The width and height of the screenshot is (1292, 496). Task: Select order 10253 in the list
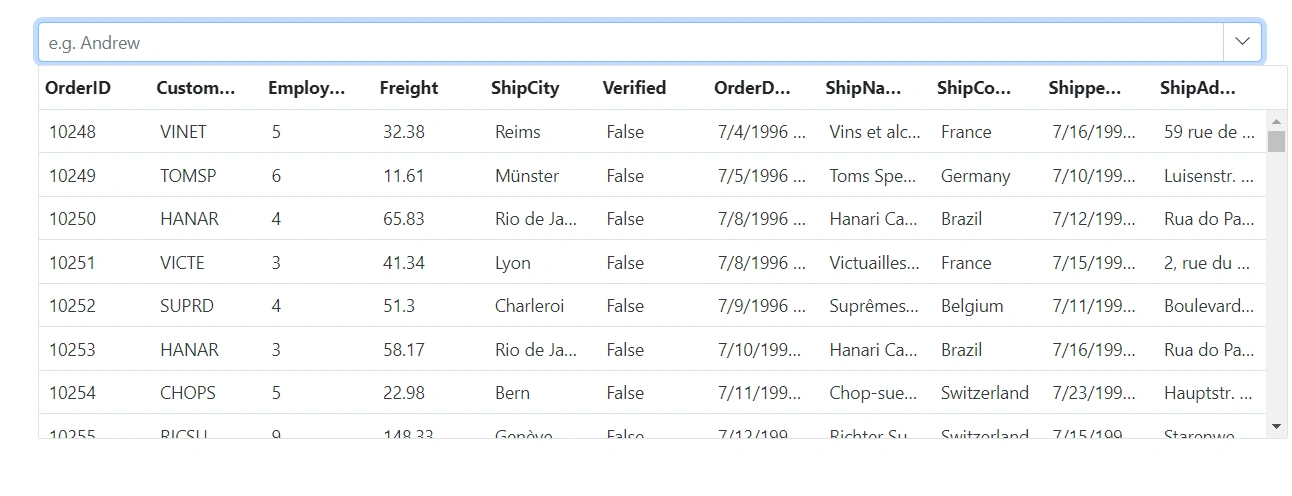click(652, 349)
